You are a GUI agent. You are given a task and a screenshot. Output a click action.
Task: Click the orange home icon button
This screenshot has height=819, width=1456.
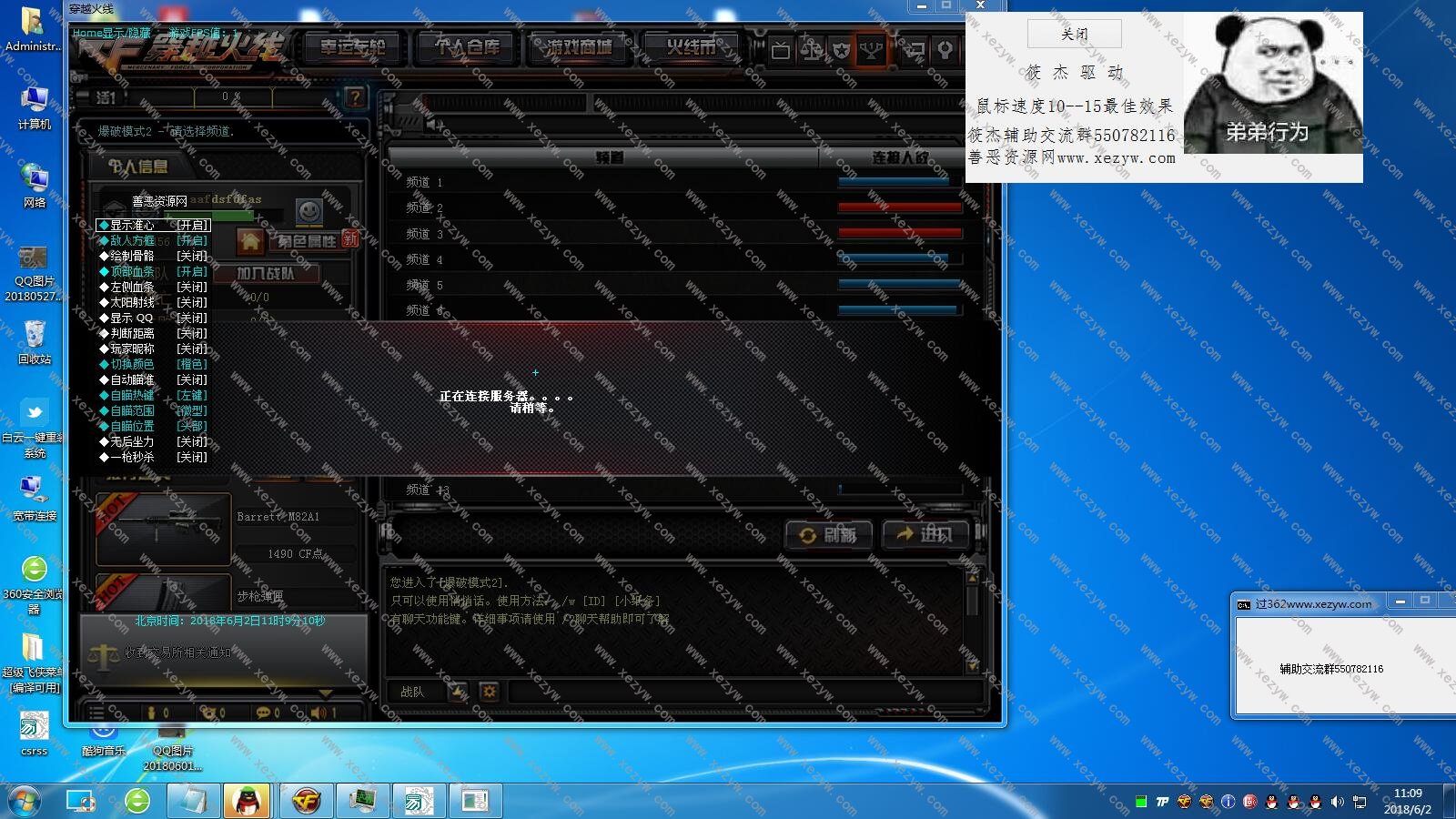250,241
